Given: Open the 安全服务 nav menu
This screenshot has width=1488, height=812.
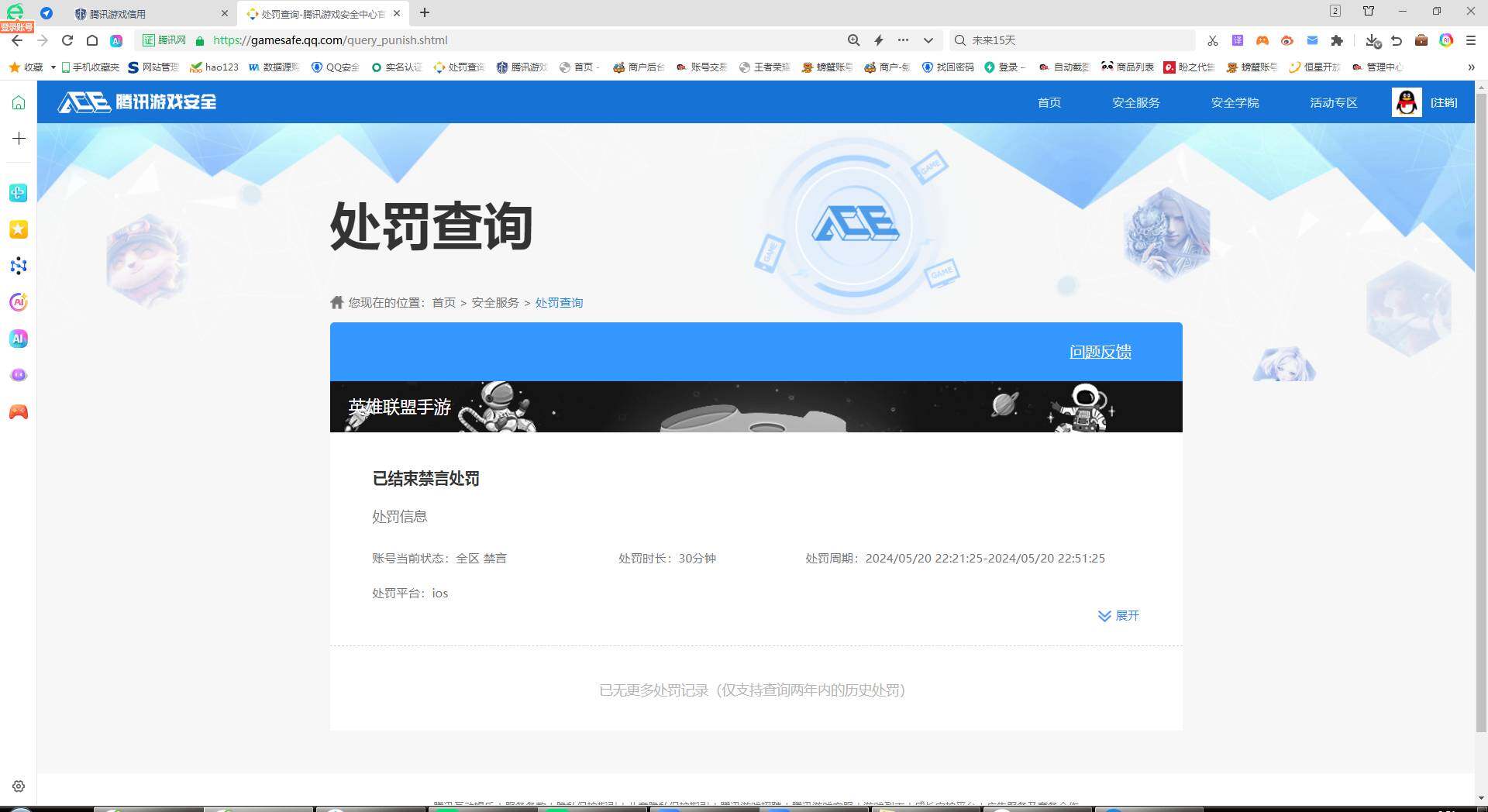Looking at the screenshot, I should [1135, 102].
